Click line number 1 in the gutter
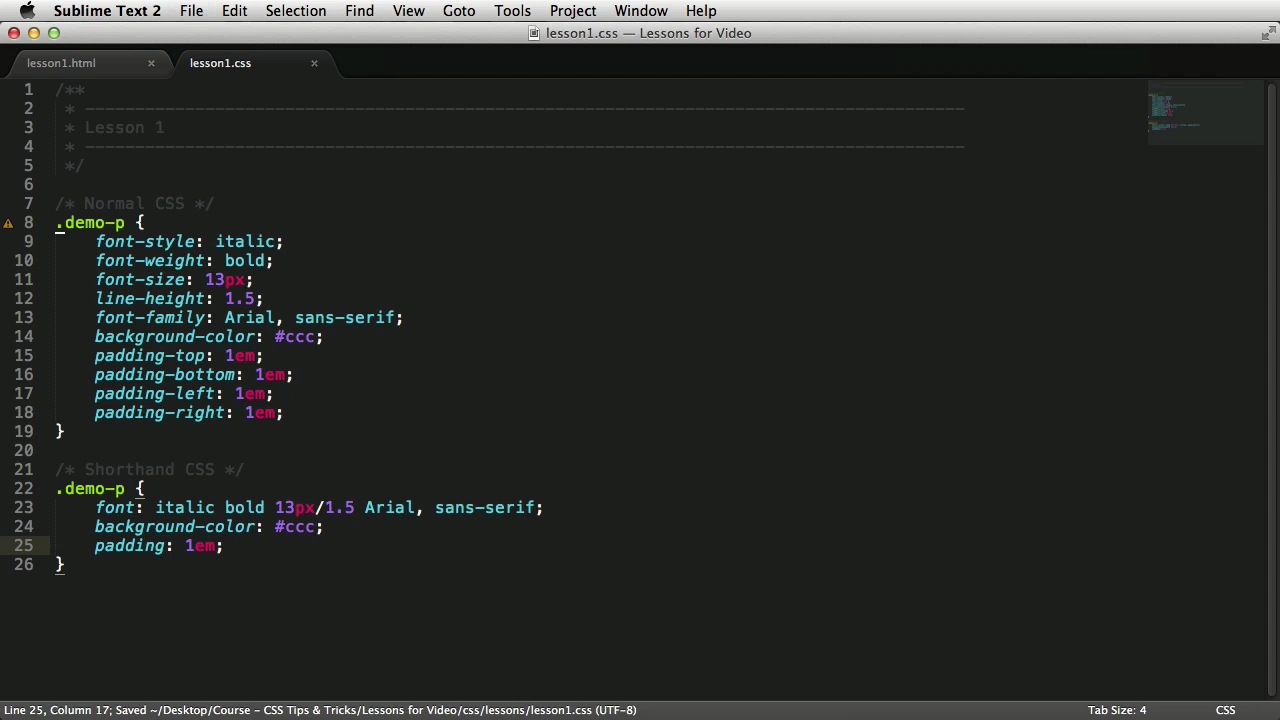 [x=28, y=90]
